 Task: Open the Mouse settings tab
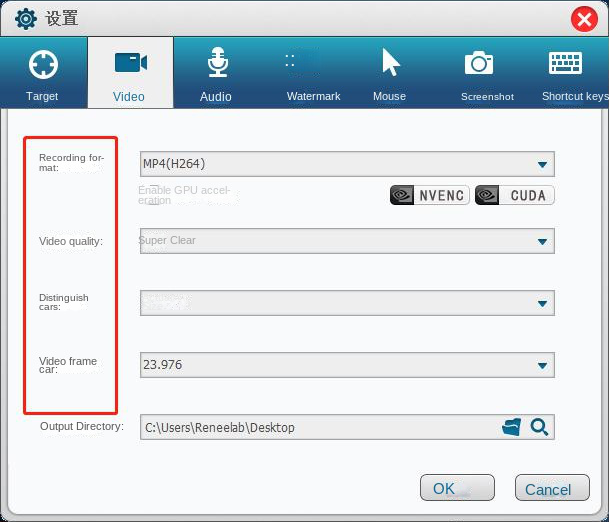tap(390, 73)
